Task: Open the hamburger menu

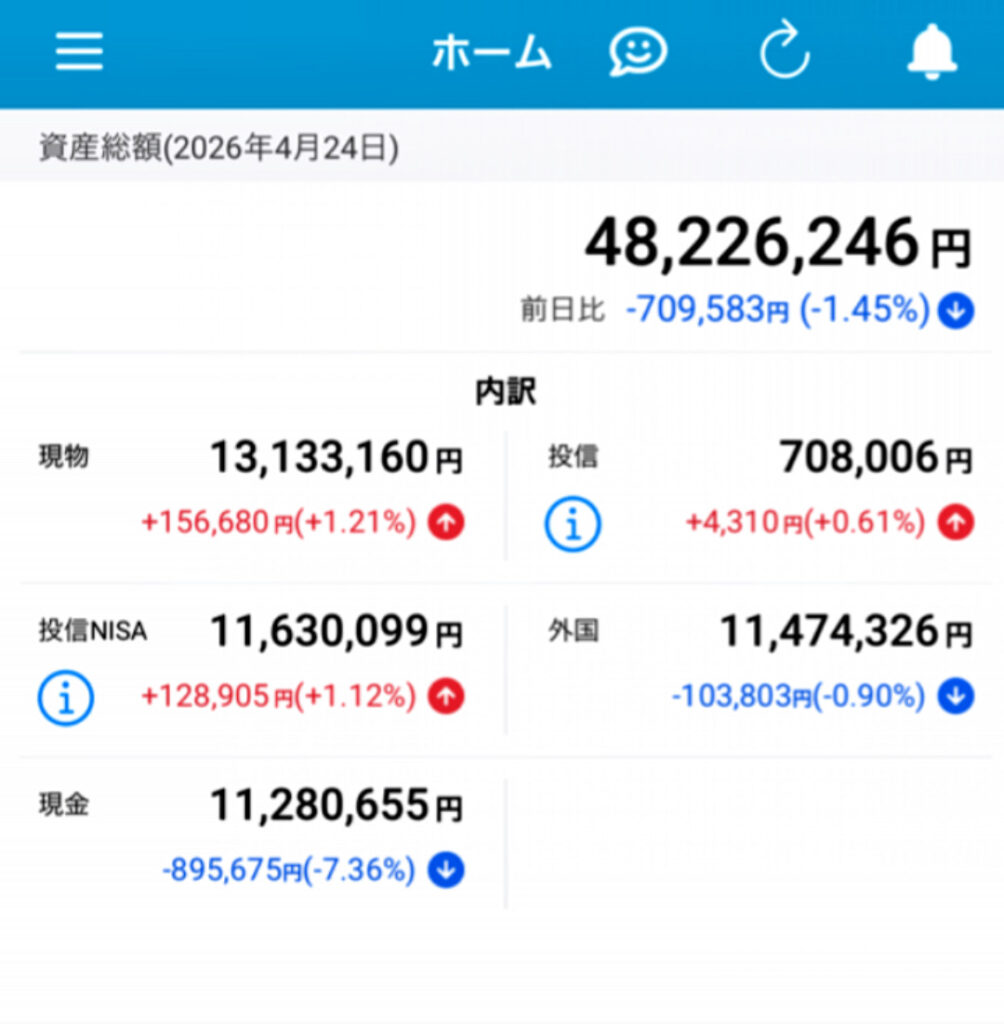Action: click(79, 51)
